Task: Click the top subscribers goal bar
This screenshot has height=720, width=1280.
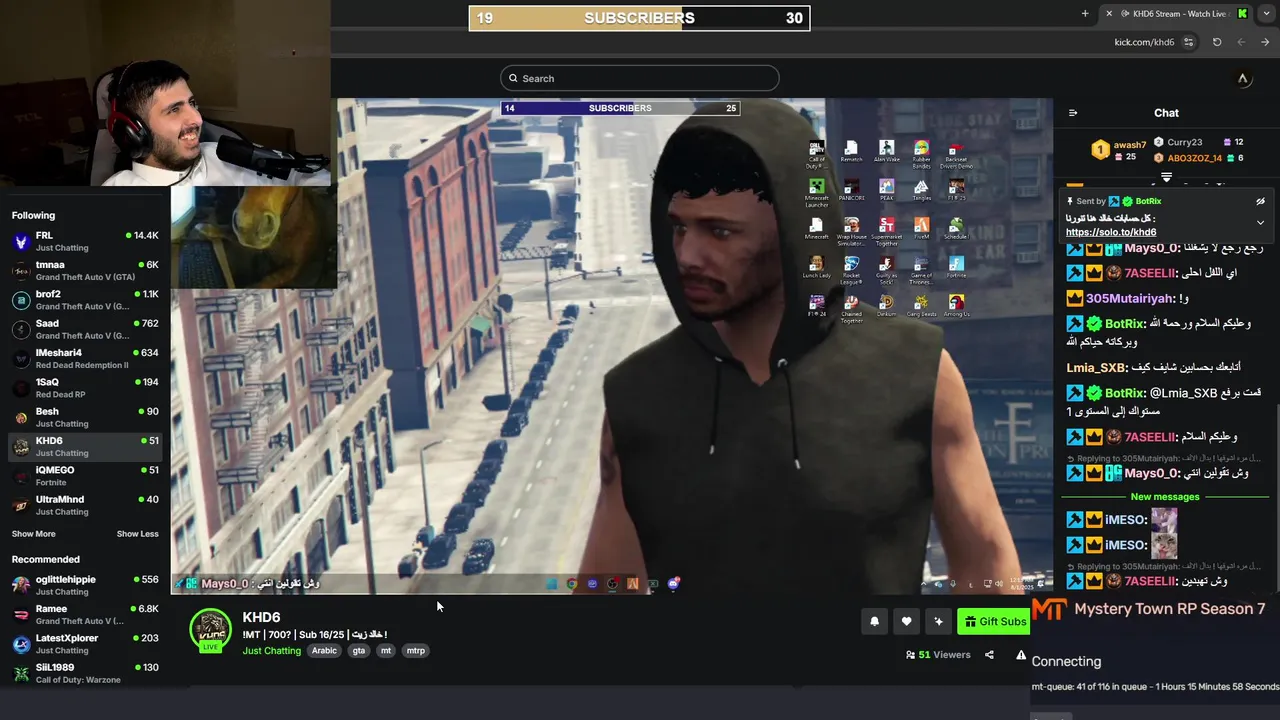Action: [639, 18]
